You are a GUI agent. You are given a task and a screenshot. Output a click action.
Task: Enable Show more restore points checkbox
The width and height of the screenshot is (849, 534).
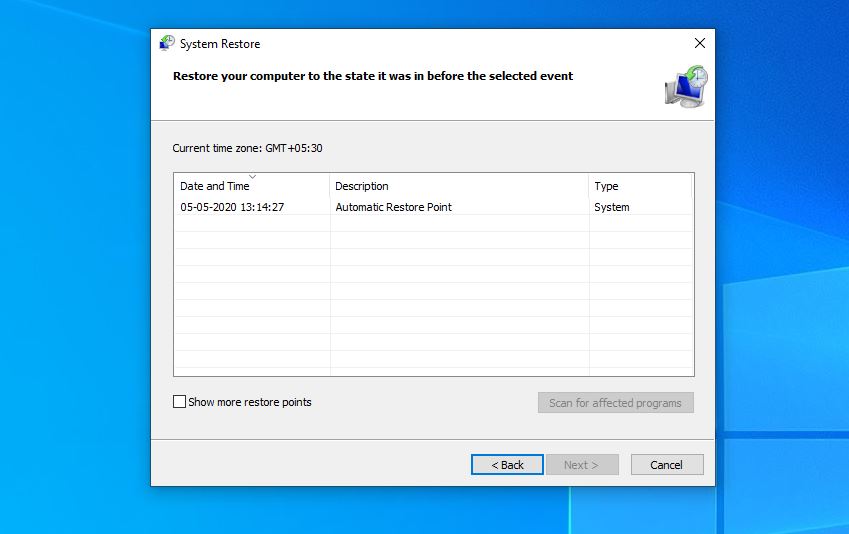pos(179,402)
